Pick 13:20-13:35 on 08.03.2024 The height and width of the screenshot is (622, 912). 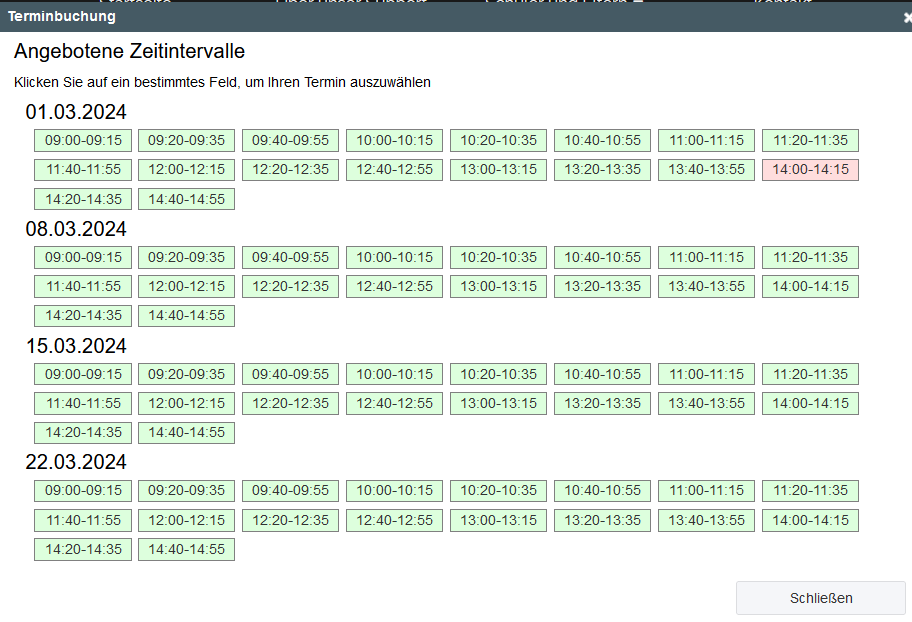(x=603, y=286)
